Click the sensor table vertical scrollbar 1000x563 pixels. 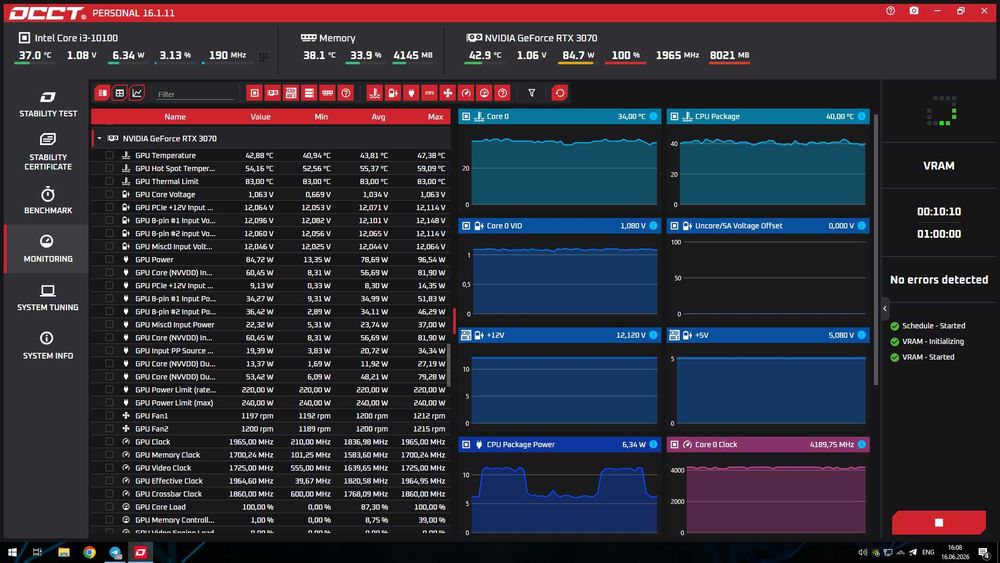(449, 365)
